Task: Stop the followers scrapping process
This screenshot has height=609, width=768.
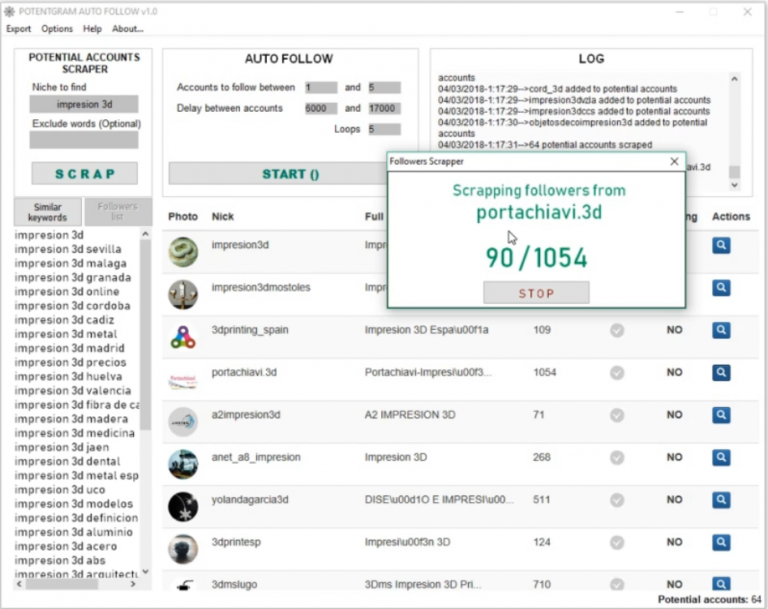Action: (536, 293)
